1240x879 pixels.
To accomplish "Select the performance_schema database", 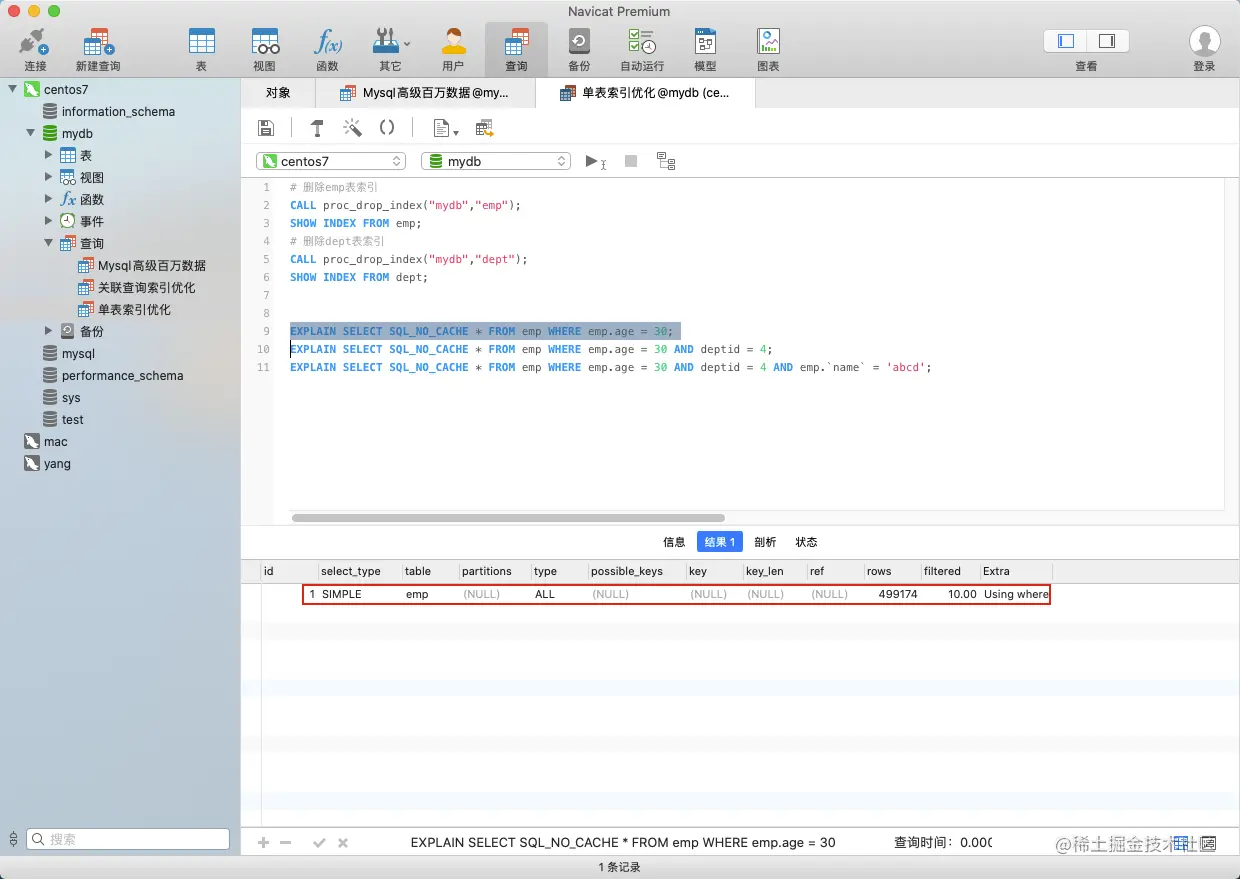I will click(122, 375).
